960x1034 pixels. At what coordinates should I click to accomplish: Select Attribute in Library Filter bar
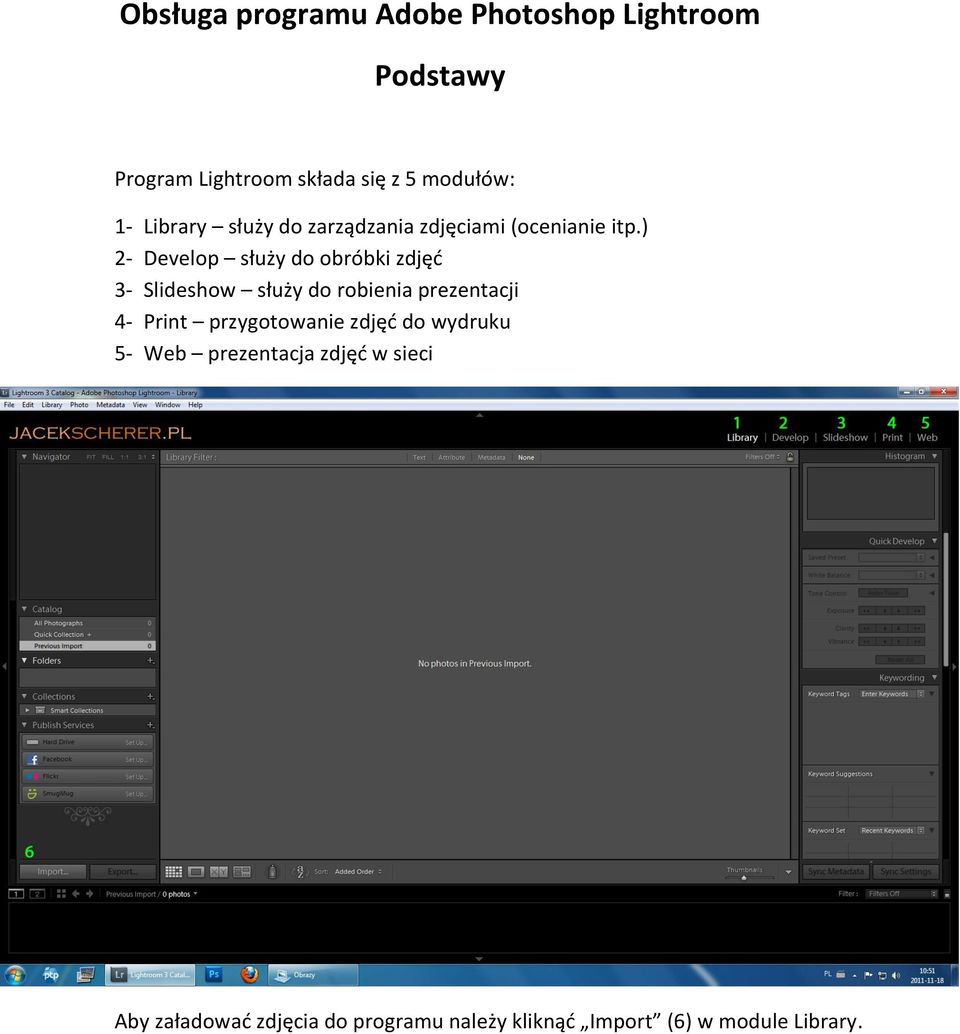[452, 457]
